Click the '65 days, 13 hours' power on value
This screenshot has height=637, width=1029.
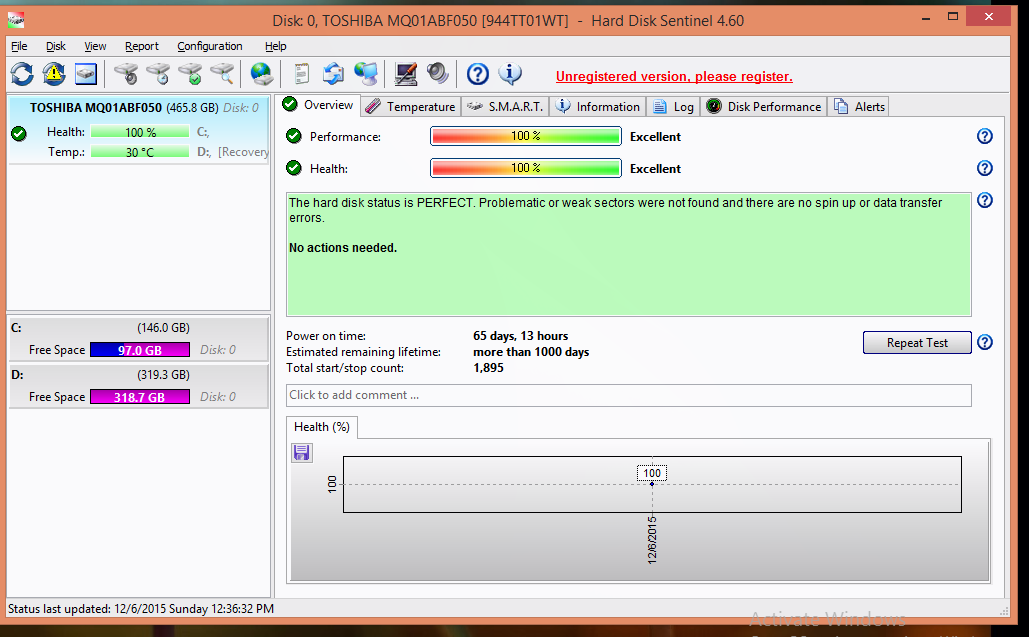[x=520, y=336]
